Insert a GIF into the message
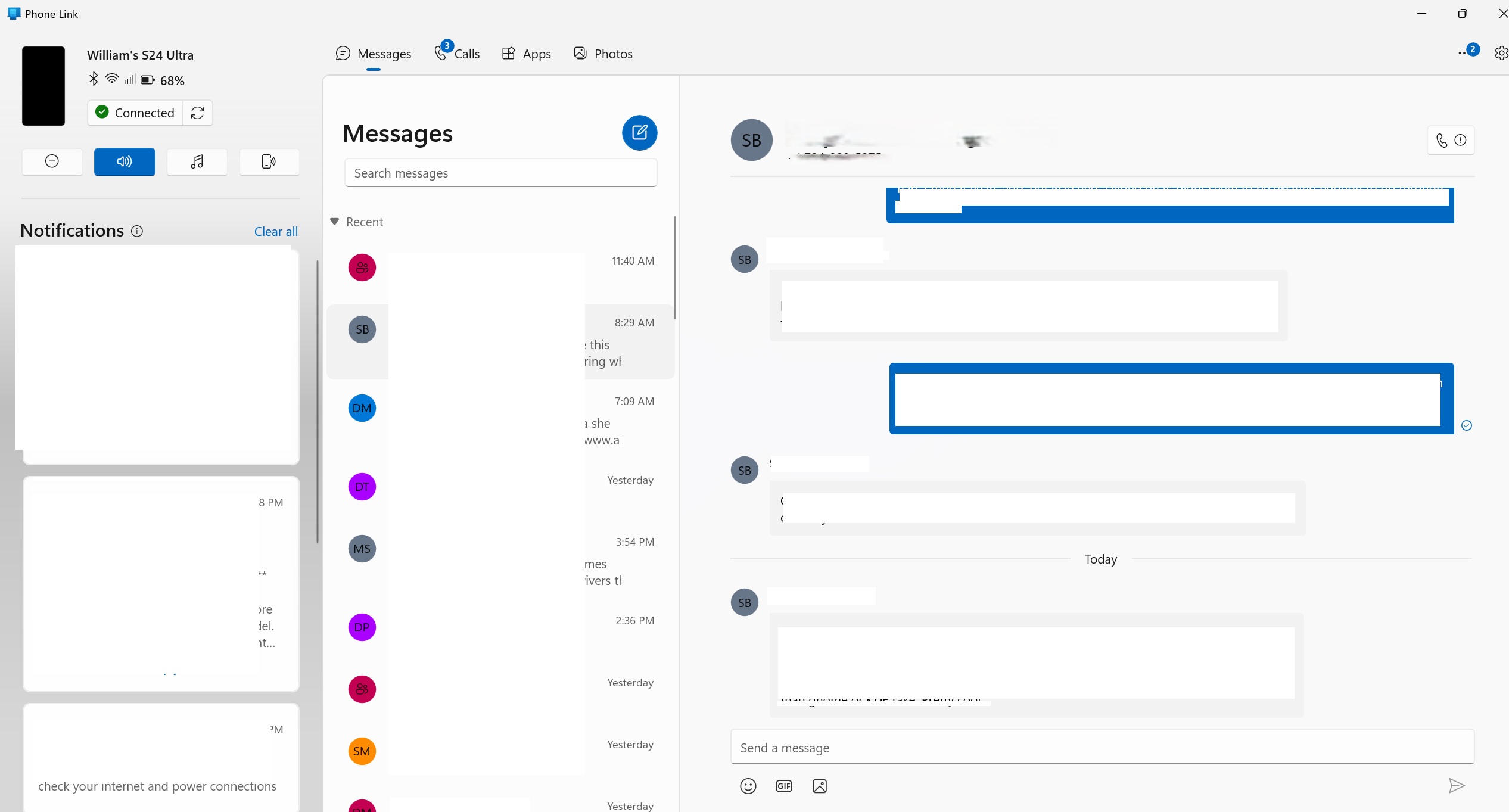Screen dimensions: 1509x812 click(x=783, y=786)
